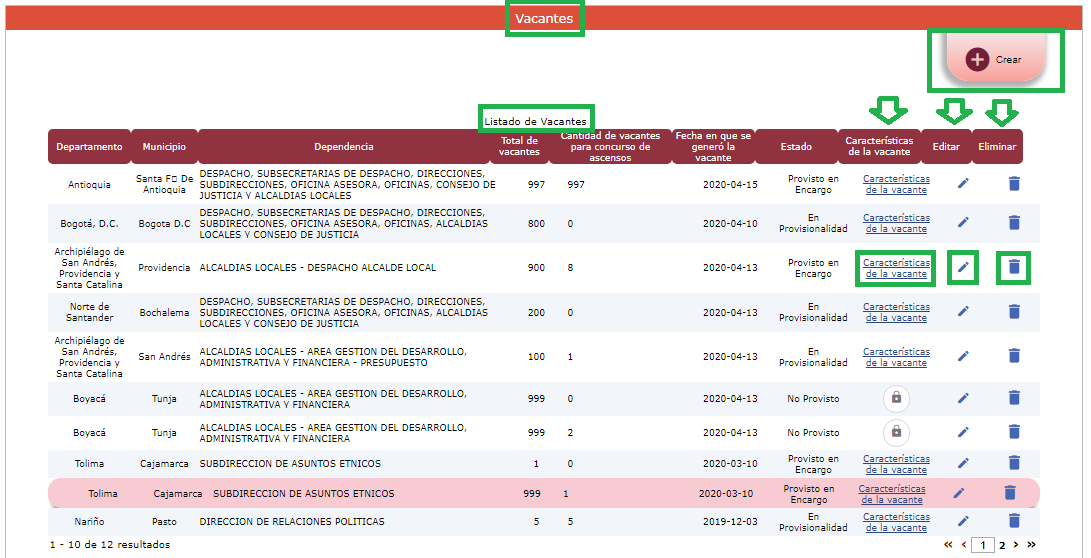Click the lock icon in second Tunja row
This screenshot has width=1091, height=558.
pos(896,432)
